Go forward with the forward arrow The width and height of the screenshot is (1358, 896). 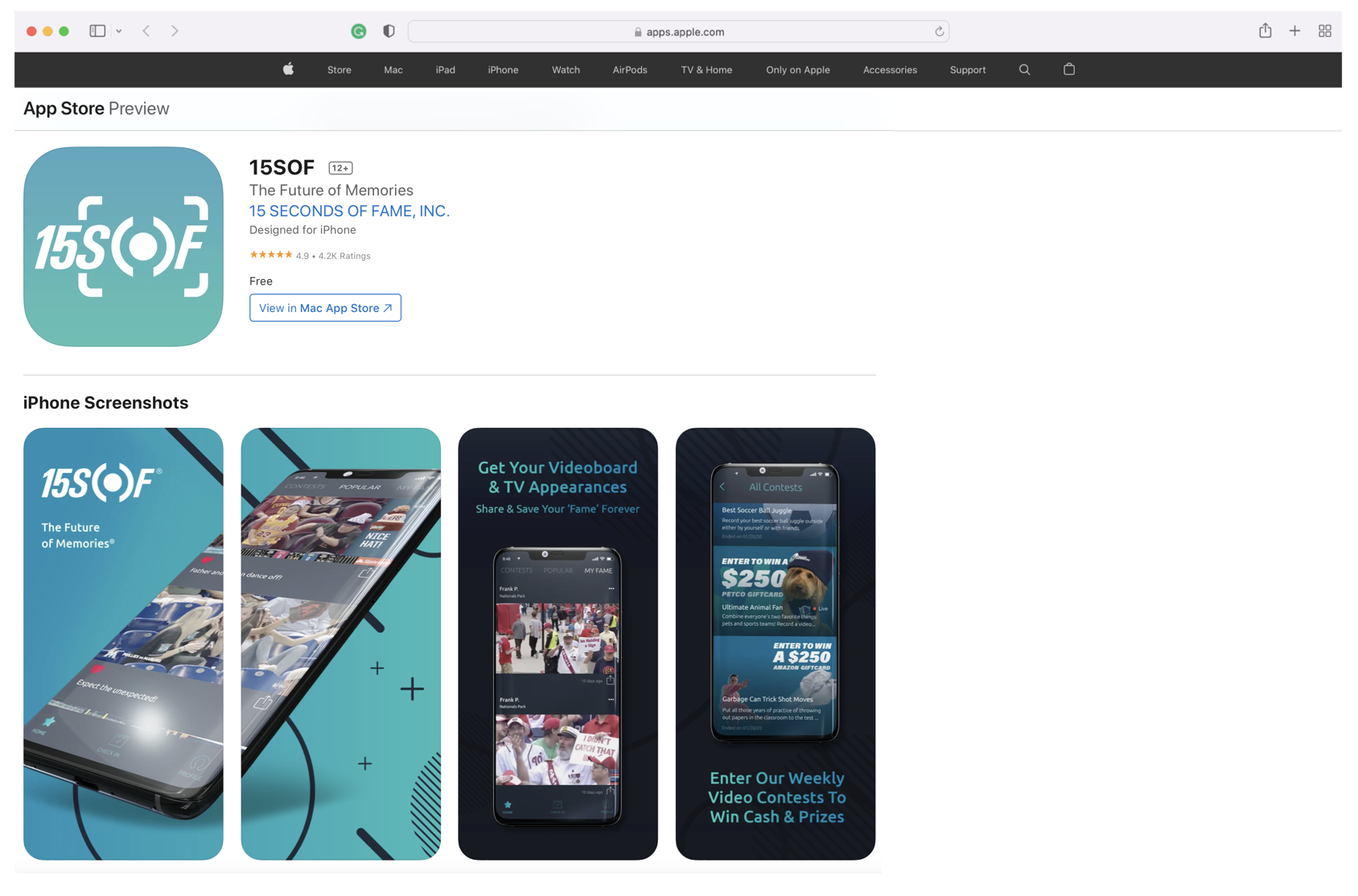pyautogui.click(x=175, y=31)
